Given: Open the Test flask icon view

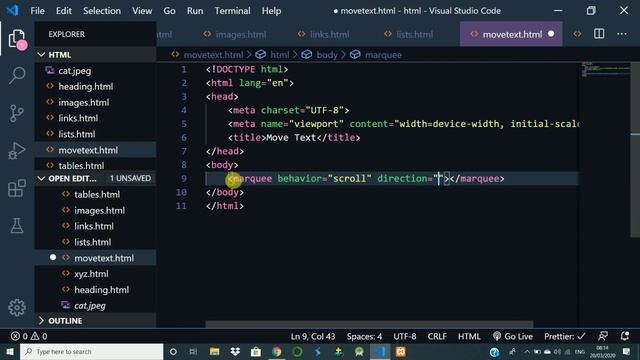Looking at the screenshot, I should (17, 226).
